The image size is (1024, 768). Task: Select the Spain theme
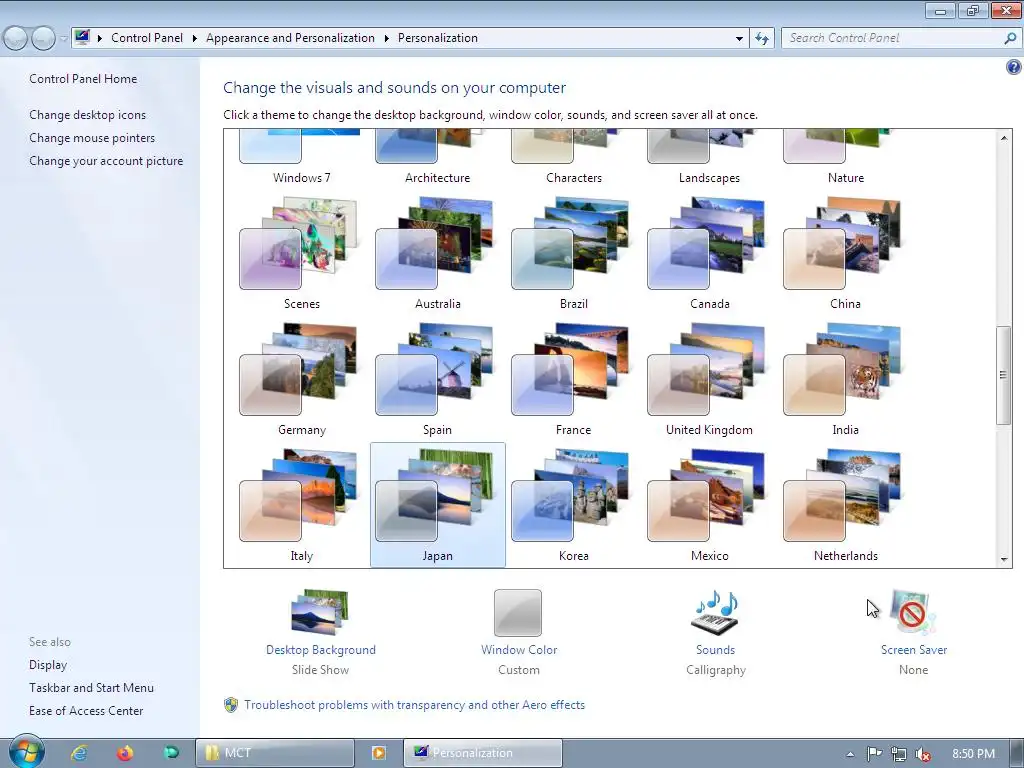coord(438,381)
